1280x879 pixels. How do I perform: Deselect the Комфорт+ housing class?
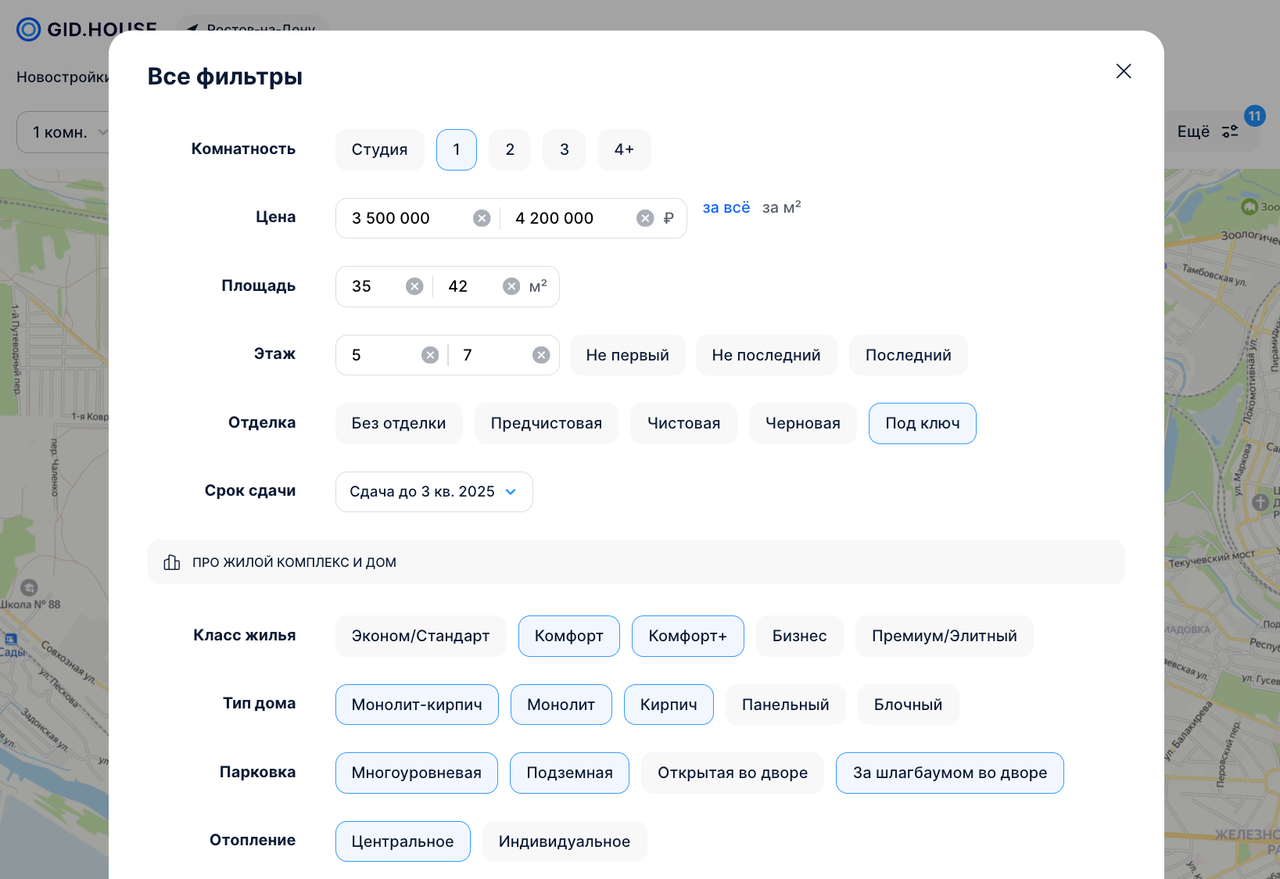point(688,636)
